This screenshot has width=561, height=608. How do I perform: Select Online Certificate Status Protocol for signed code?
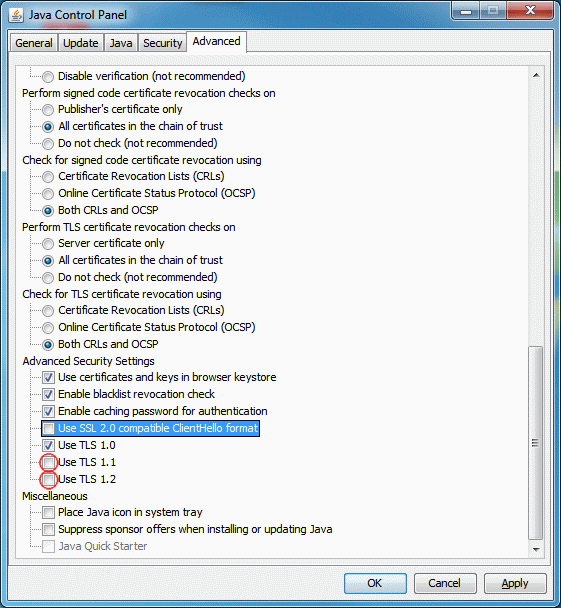(48, 193)
